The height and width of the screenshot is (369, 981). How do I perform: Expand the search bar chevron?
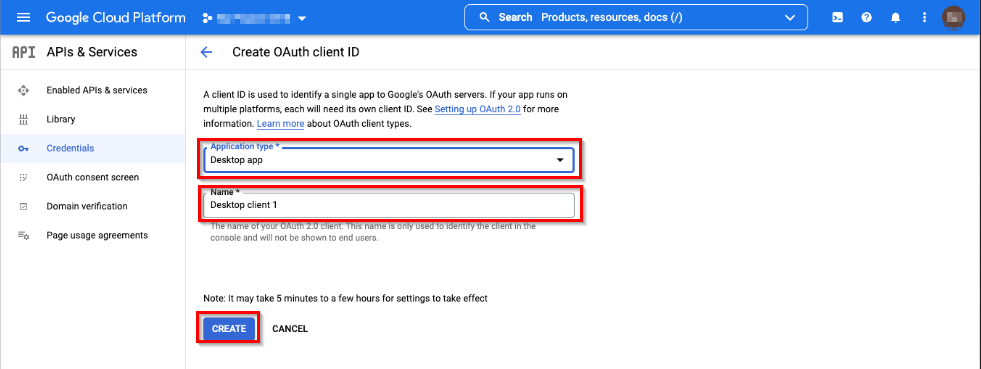[790, 18]
